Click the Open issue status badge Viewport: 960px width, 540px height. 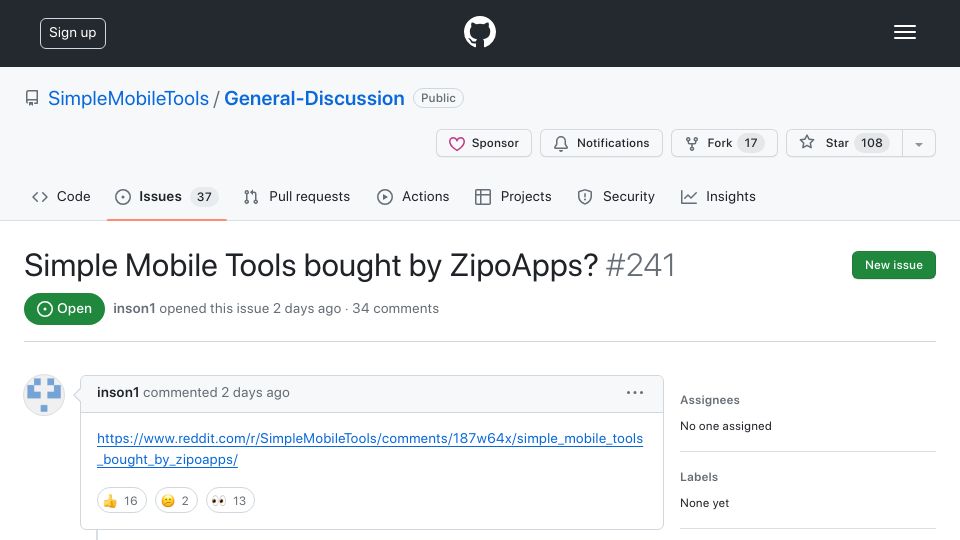[x=64, y=309]
